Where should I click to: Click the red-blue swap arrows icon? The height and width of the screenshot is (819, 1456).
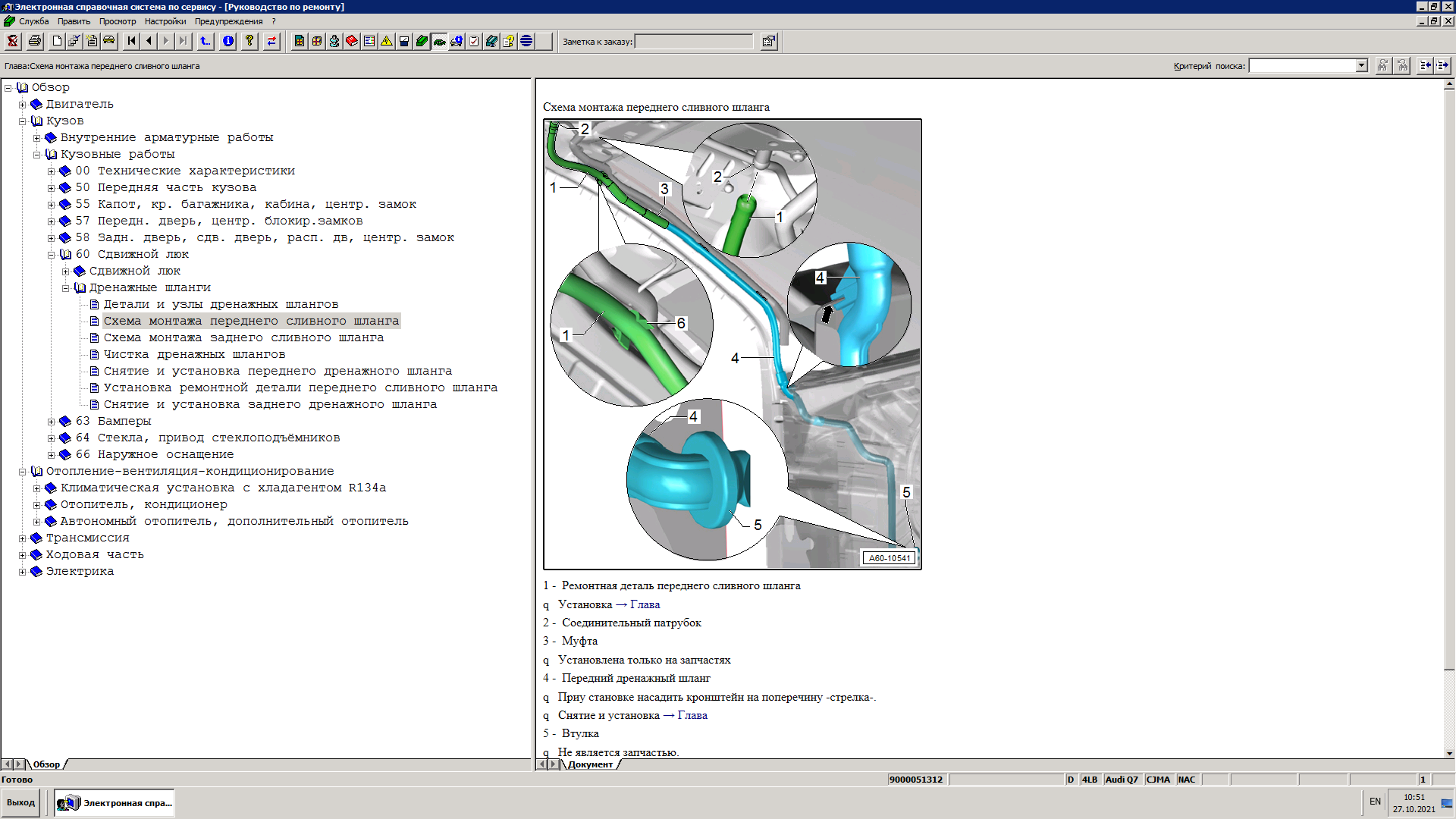point(271,41)
